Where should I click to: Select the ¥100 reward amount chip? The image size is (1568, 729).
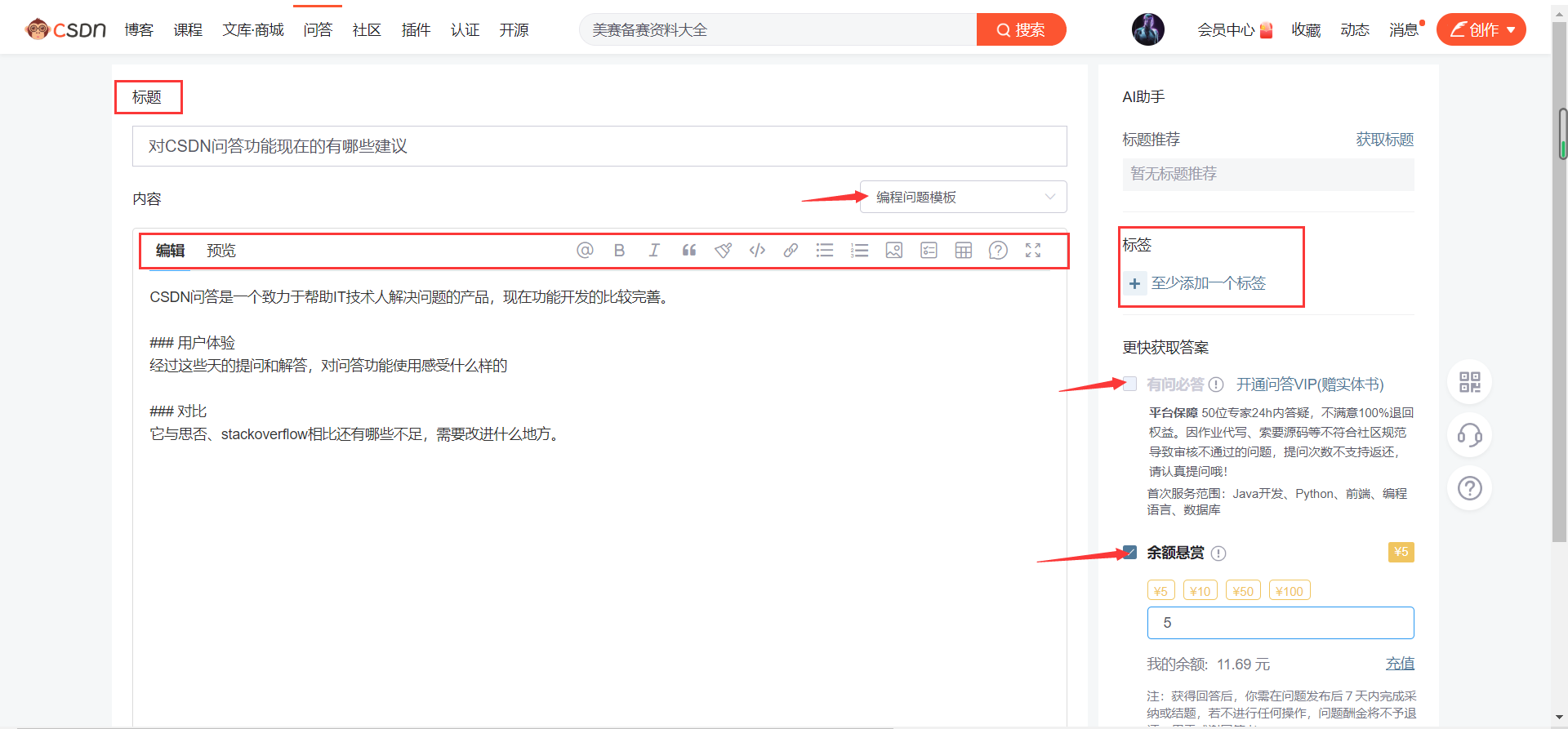[x=1290, y=590]
